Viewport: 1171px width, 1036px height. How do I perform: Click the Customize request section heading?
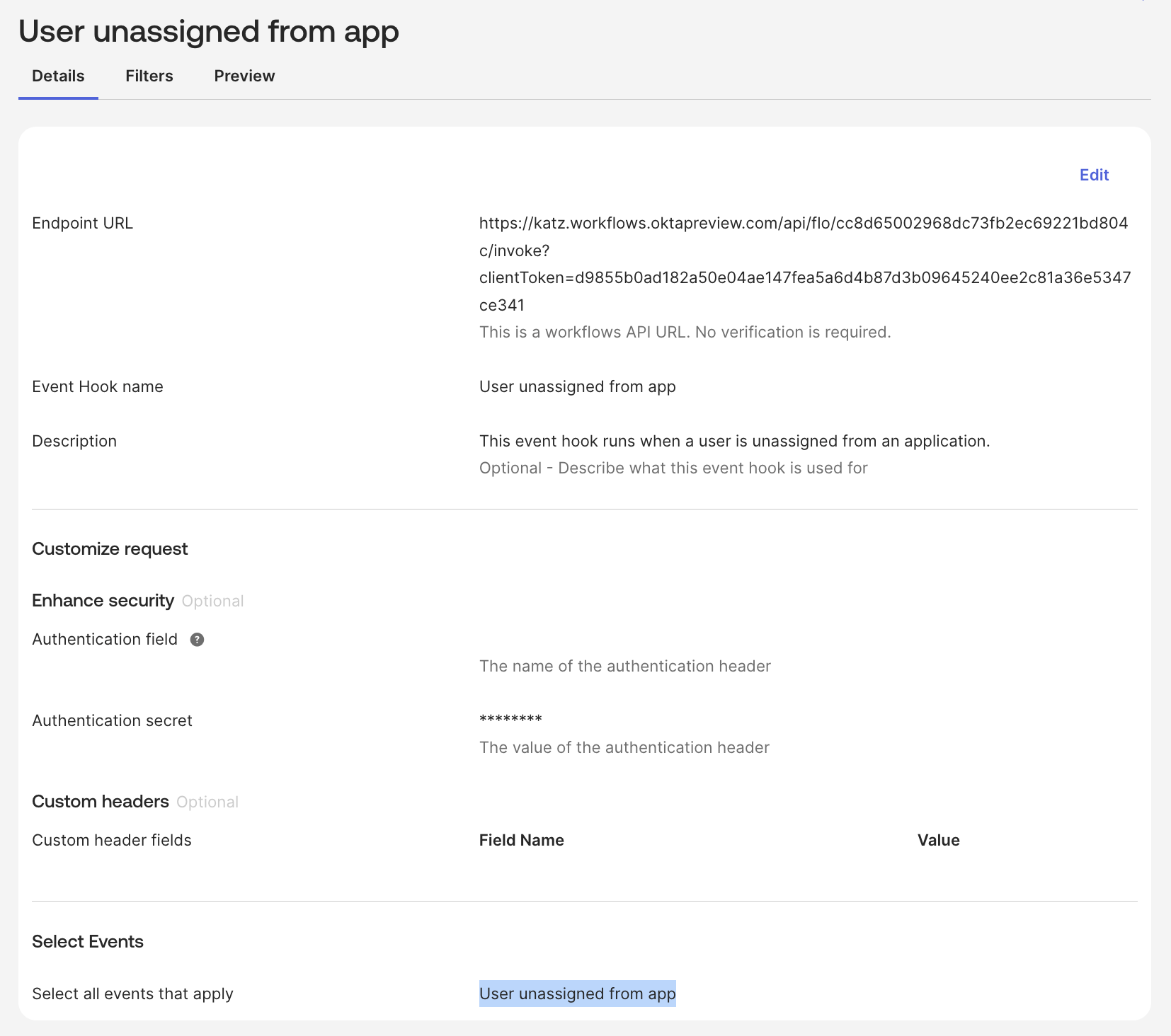[110, 549]
